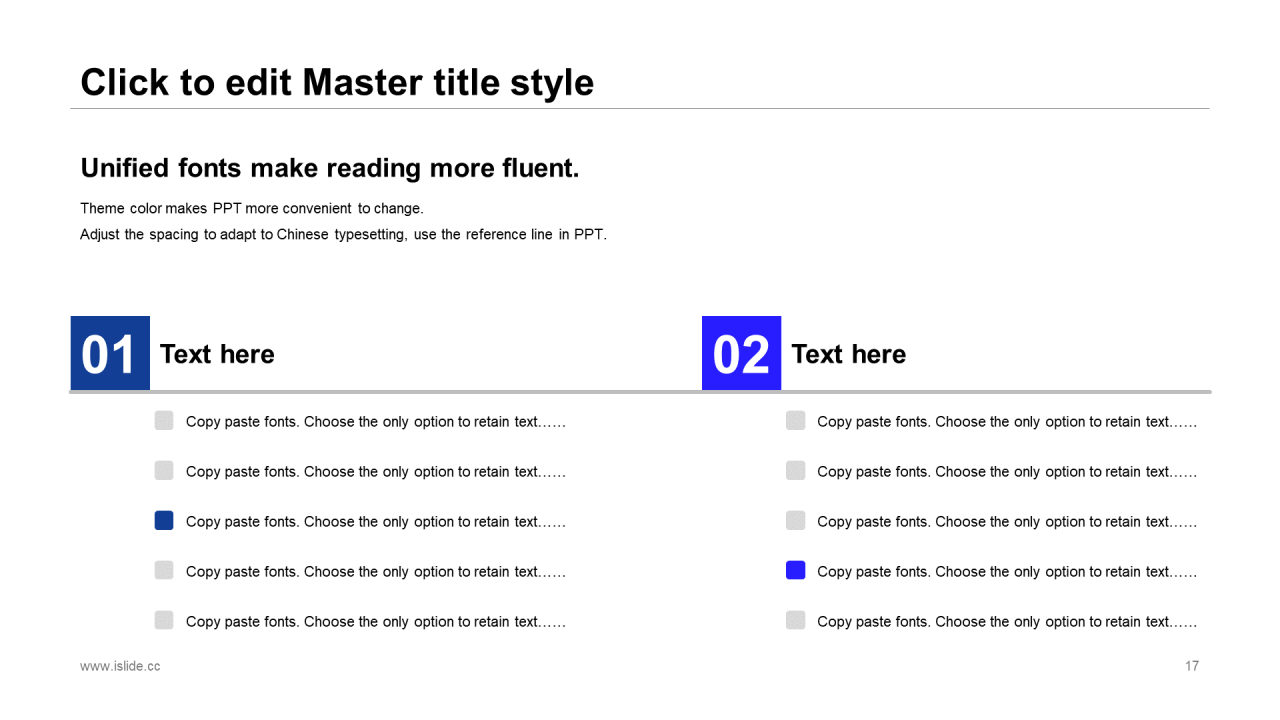Click 'Adjust the spacing to adapt' text line

point(343,235)
